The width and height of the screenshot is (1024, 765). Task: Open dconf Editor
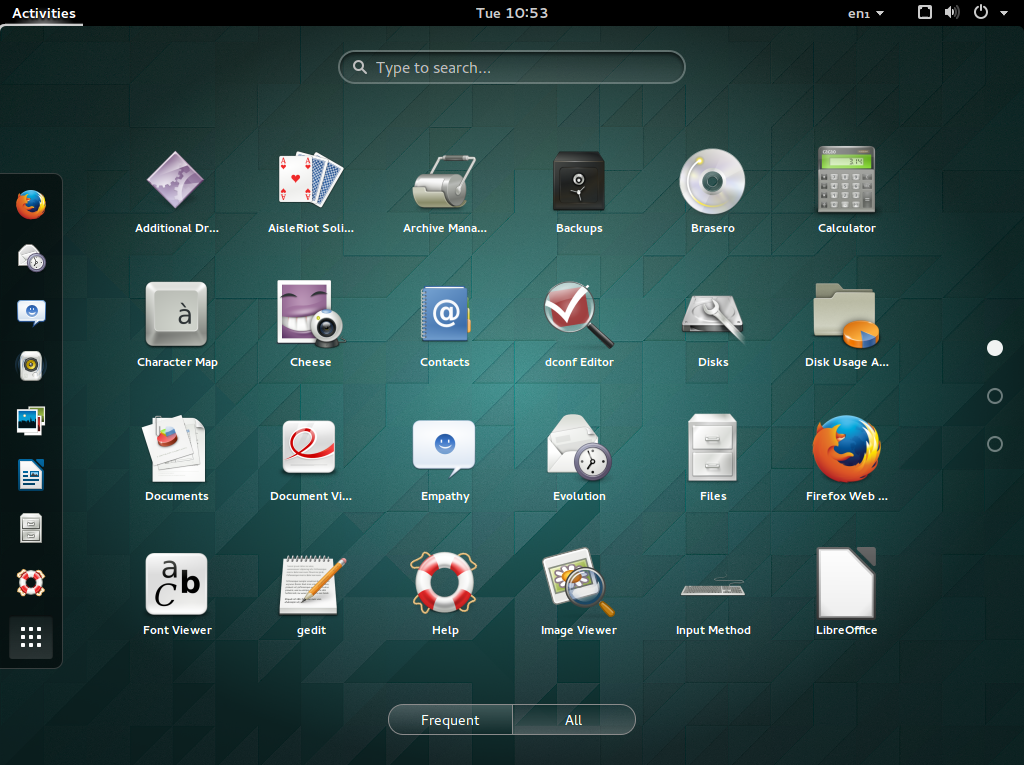(579, 314)
